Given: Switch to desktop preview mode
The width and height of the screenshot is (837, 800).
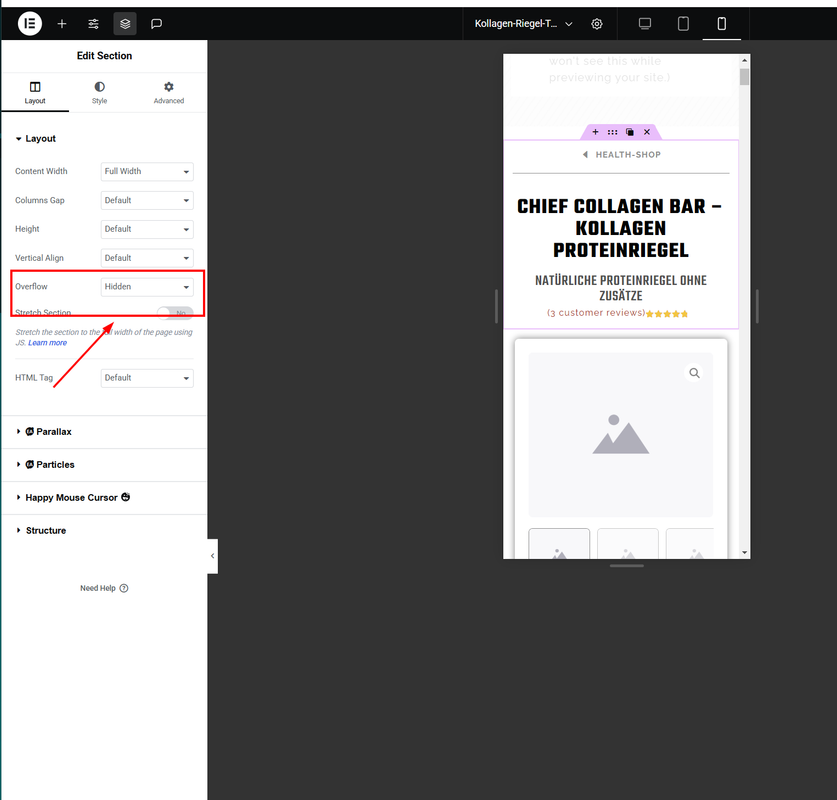Looking at the screenshot, I should tap(645, 23).
